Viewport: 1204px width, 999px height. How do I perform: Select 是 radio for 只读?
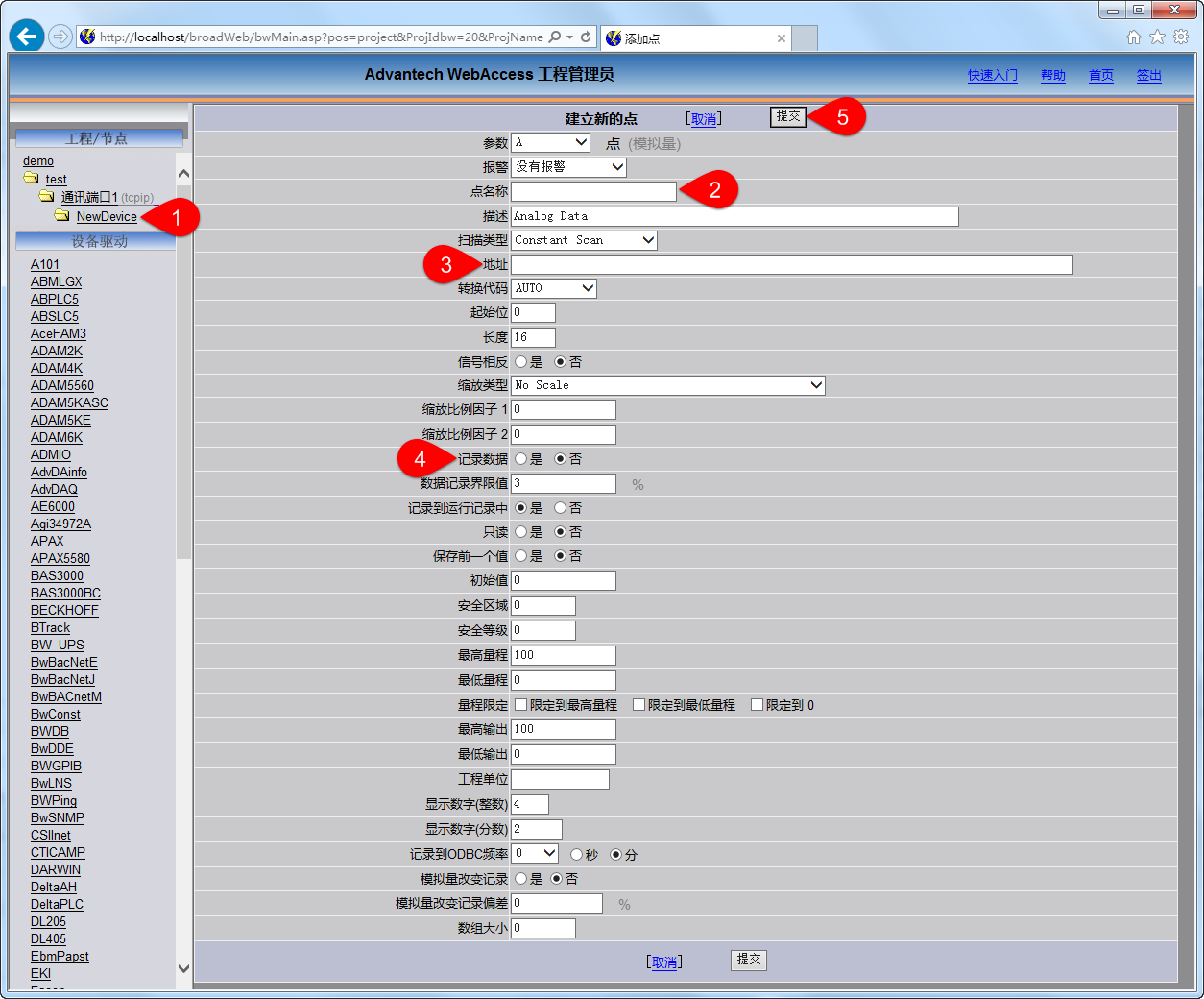(521, 532)
